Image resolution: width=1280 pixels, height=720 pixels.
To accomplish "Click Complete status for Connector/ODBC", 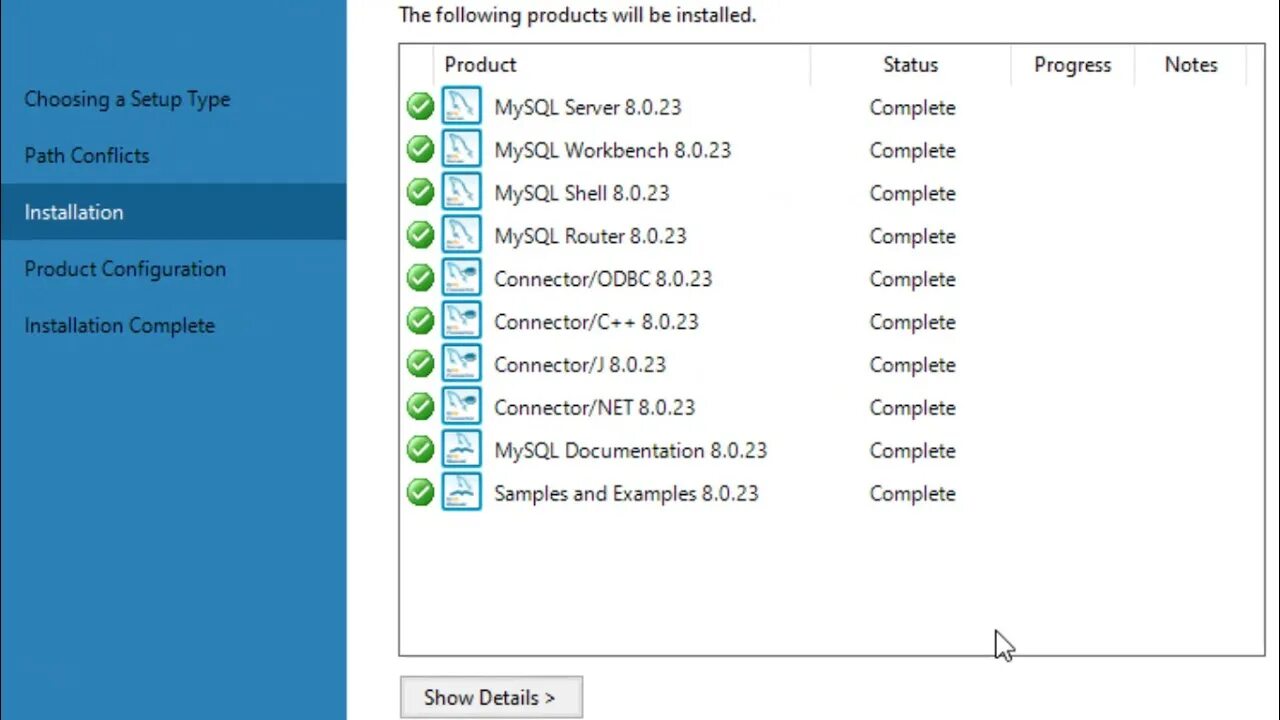I will point(912,280).
